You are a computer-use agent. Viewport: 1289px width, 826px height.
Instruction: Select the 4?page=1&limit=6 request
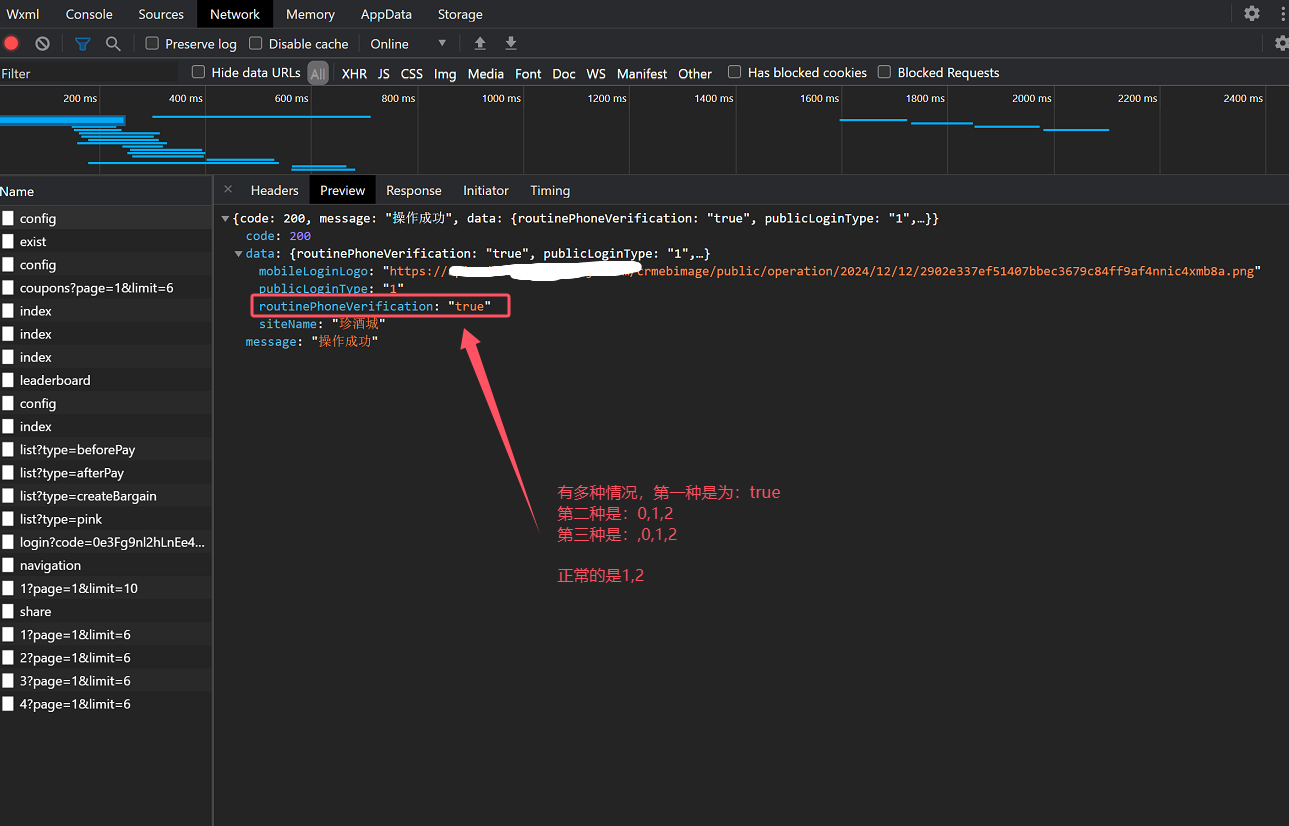tap(105, 704)
